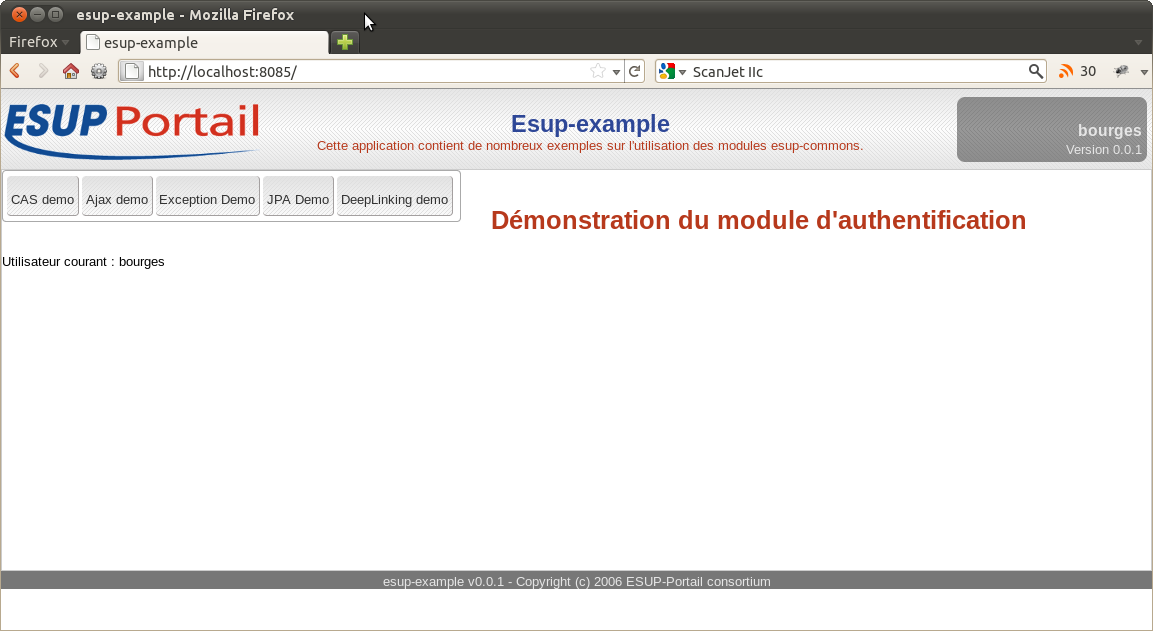The image size is (1153, 631).
Task: Open a new tab with the plus icon
Action: [x=345, y=42]
